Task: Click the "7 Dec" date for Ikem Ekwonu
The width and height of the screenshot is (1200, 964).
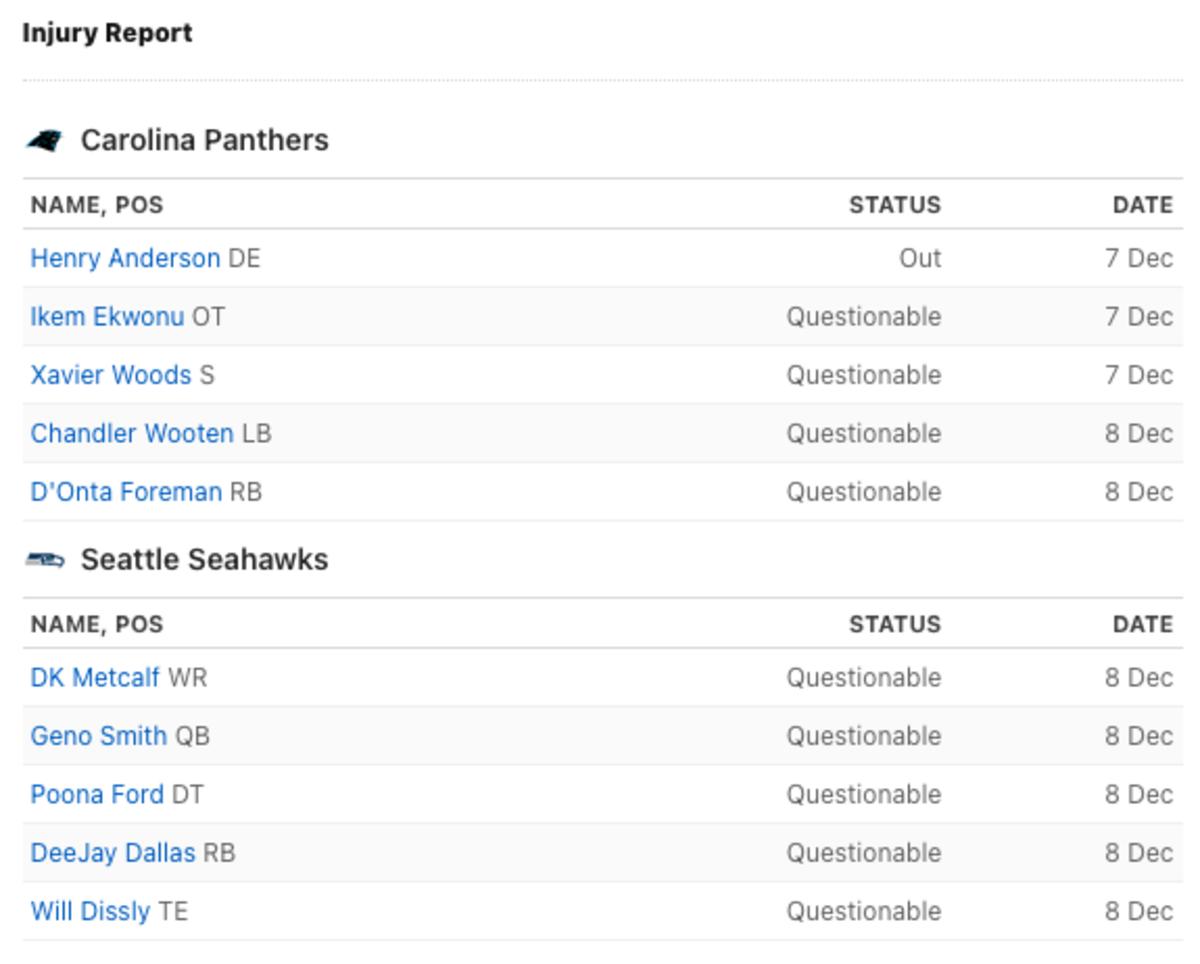Action: pyautogui.click(x=1138, y=317)
